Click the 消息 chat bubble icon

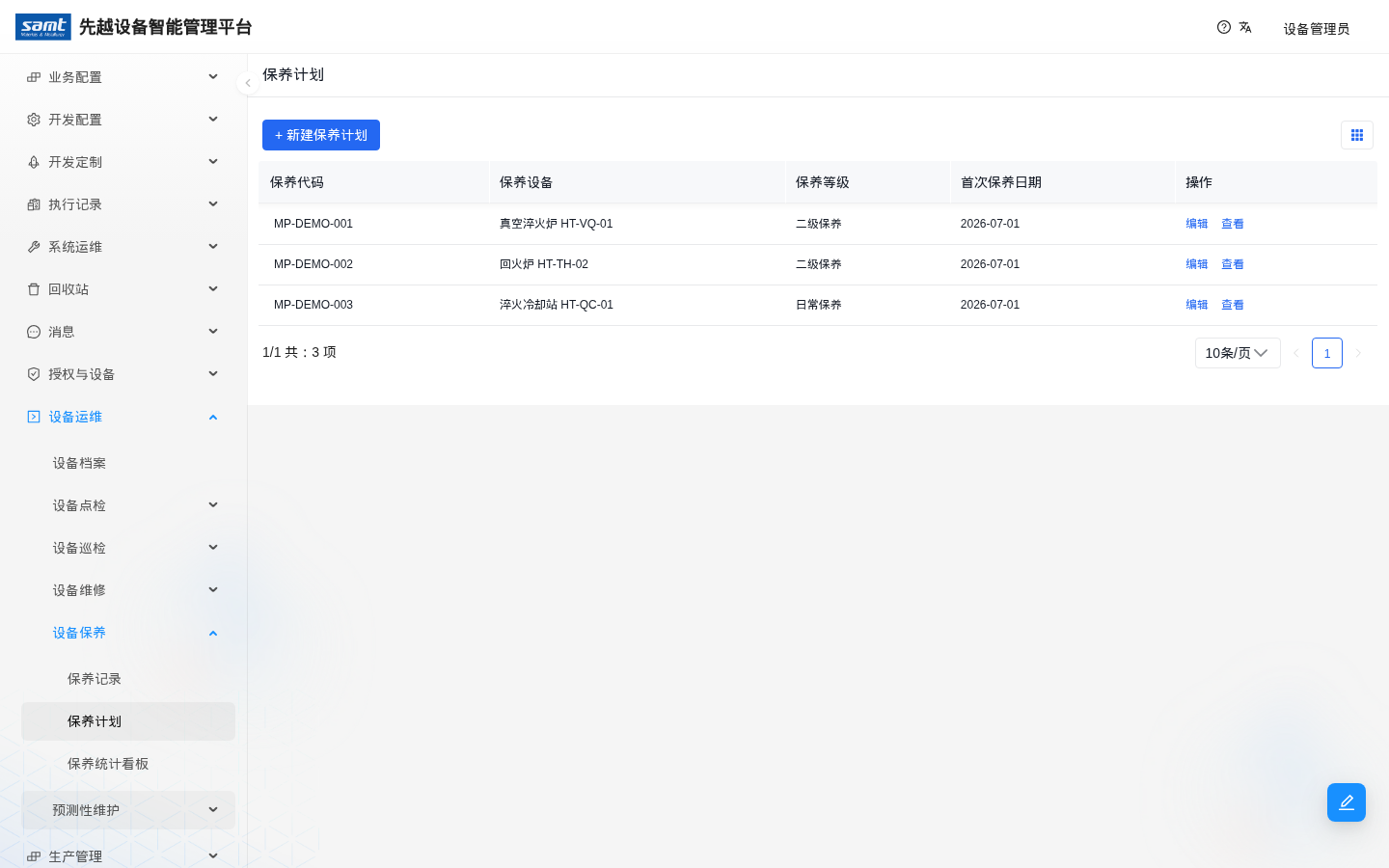pyautogui.click(x=34, y=332)
